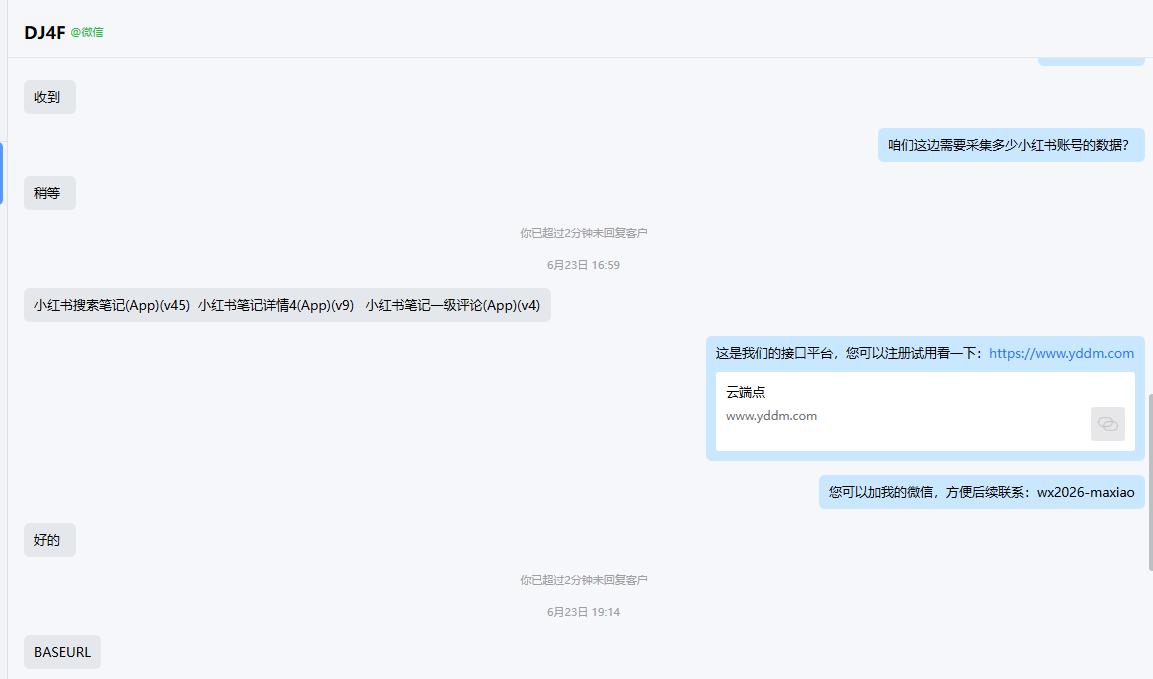1153x679 pixels.
Task: Select the 收到 message bubble
Action: click(x=50, y=97)
